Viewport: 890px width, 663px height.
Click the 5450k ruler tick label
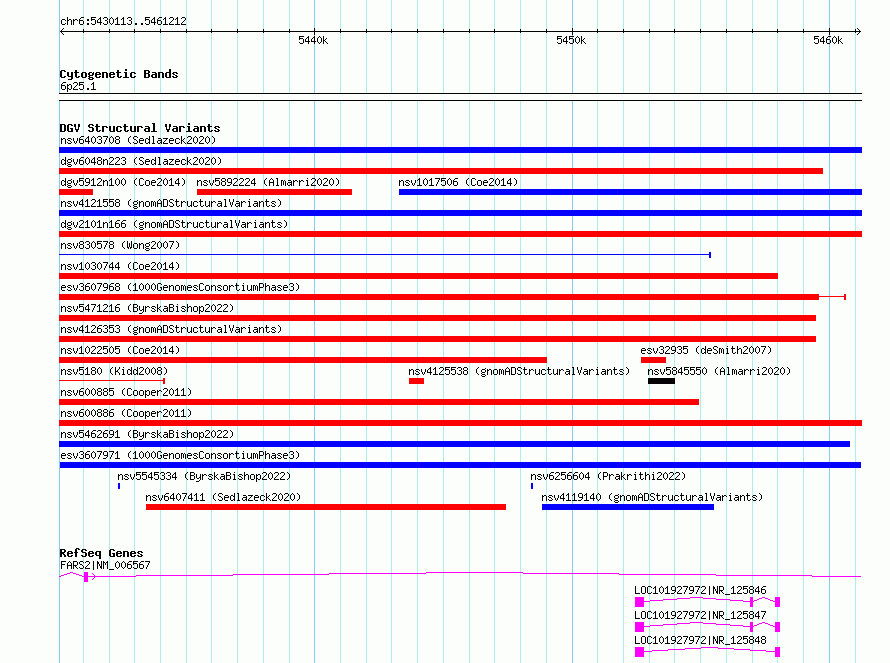click(571, 40)
